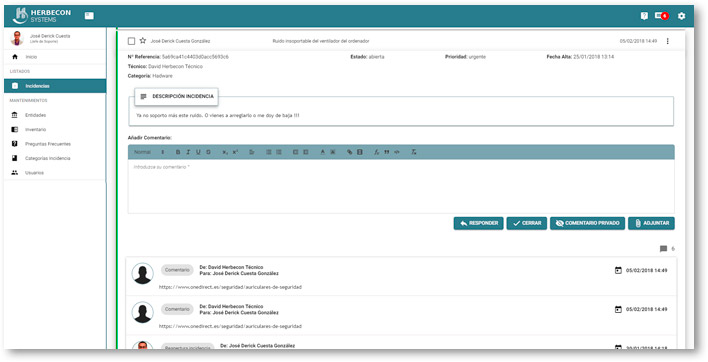Image resolution: width=708 pixels, height=362 pixels.
Task: Toggle bold formatting in comment editor
Action: pyautogui.click(x=178, y=152)
